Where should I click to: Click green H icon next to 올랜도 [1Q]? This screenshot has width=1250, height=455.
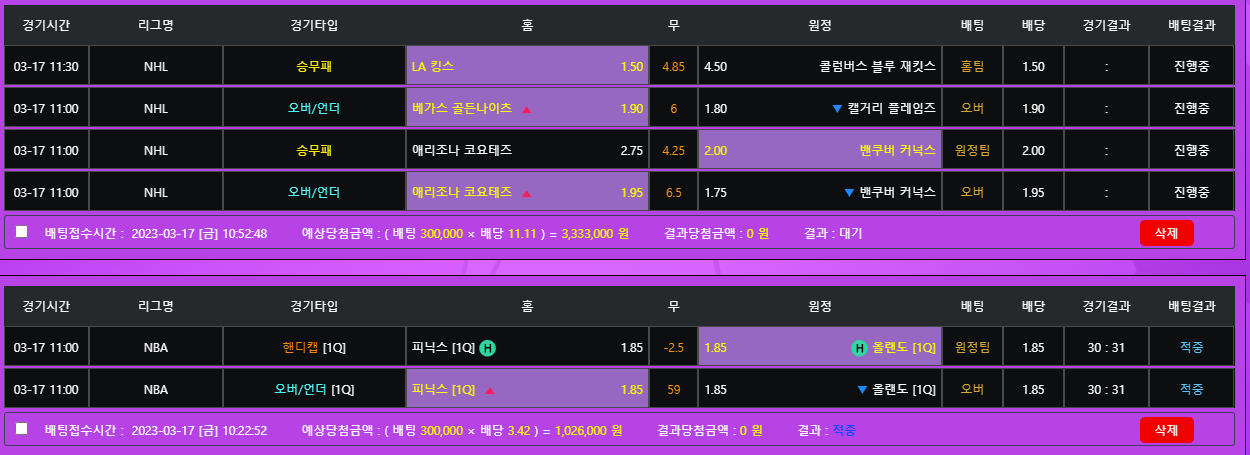[x=859, y=348]
